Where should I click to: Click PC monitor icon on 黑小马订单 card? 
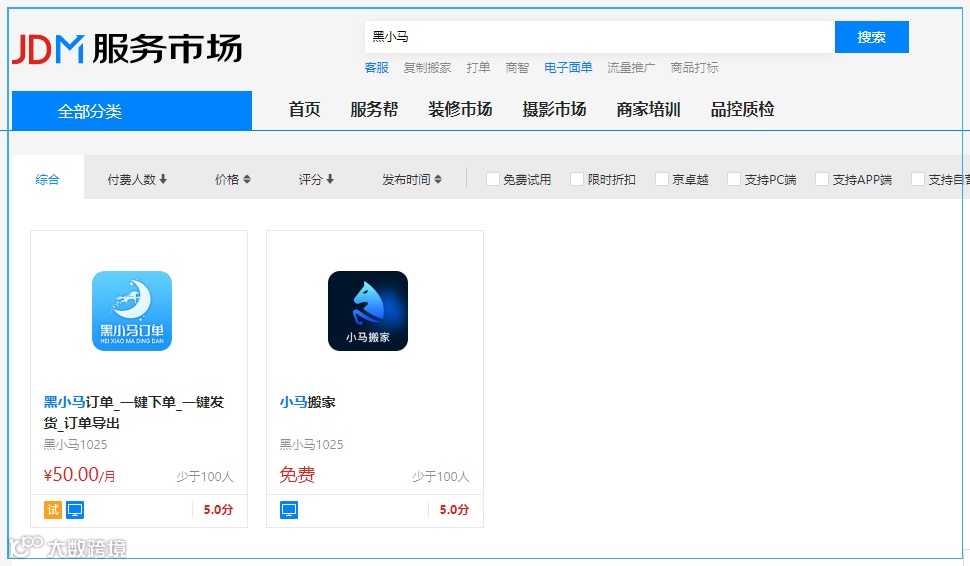(75, 510)
